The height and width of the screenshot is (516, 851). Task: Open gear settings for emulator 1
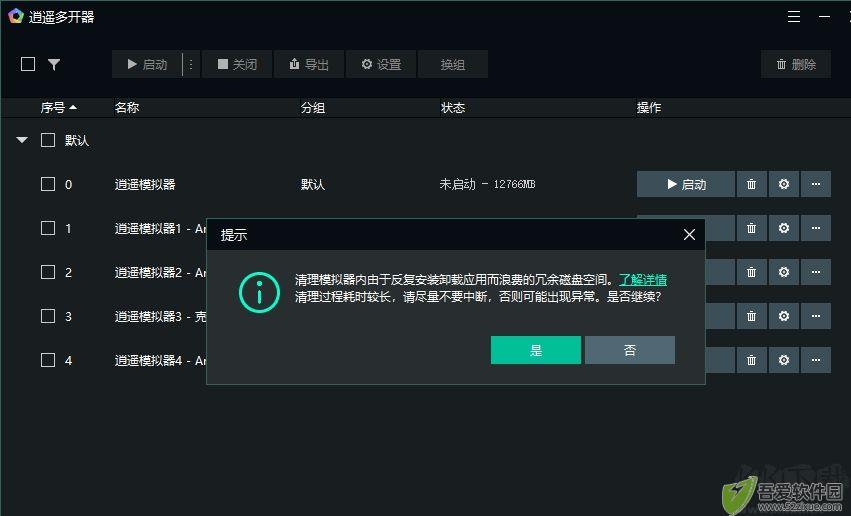click(783, 228)
